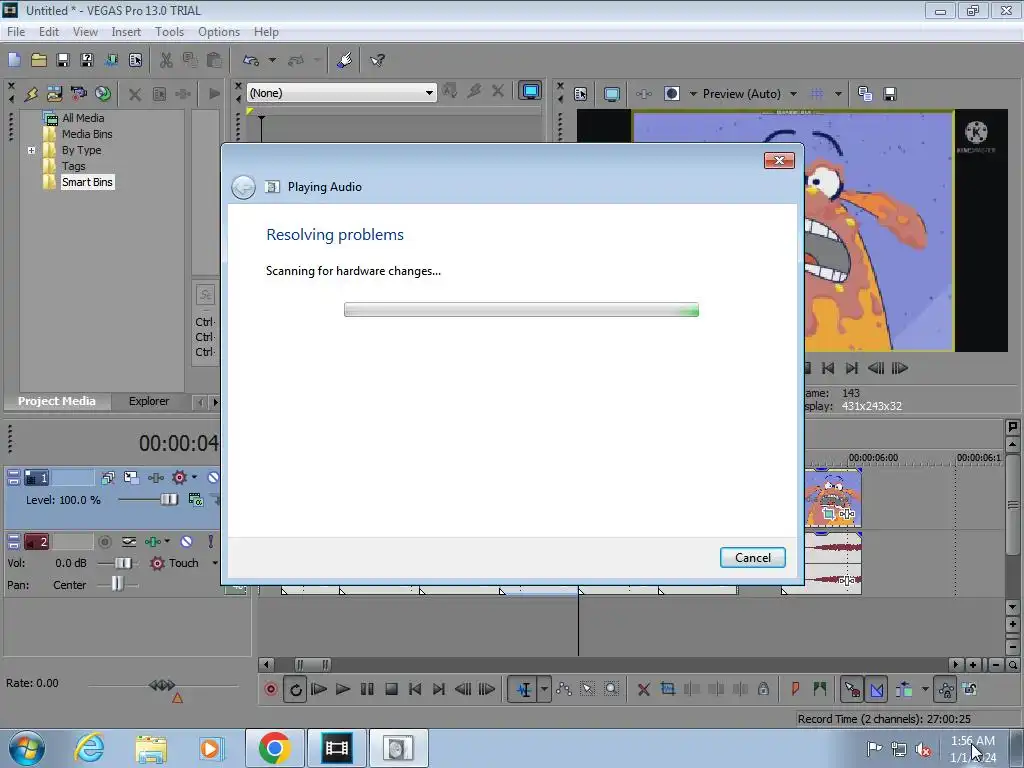Image resolution: width=1024 pixels, height=768 pixels.
Task: Open the Touch automation mode dropdown
Action: 214,563
